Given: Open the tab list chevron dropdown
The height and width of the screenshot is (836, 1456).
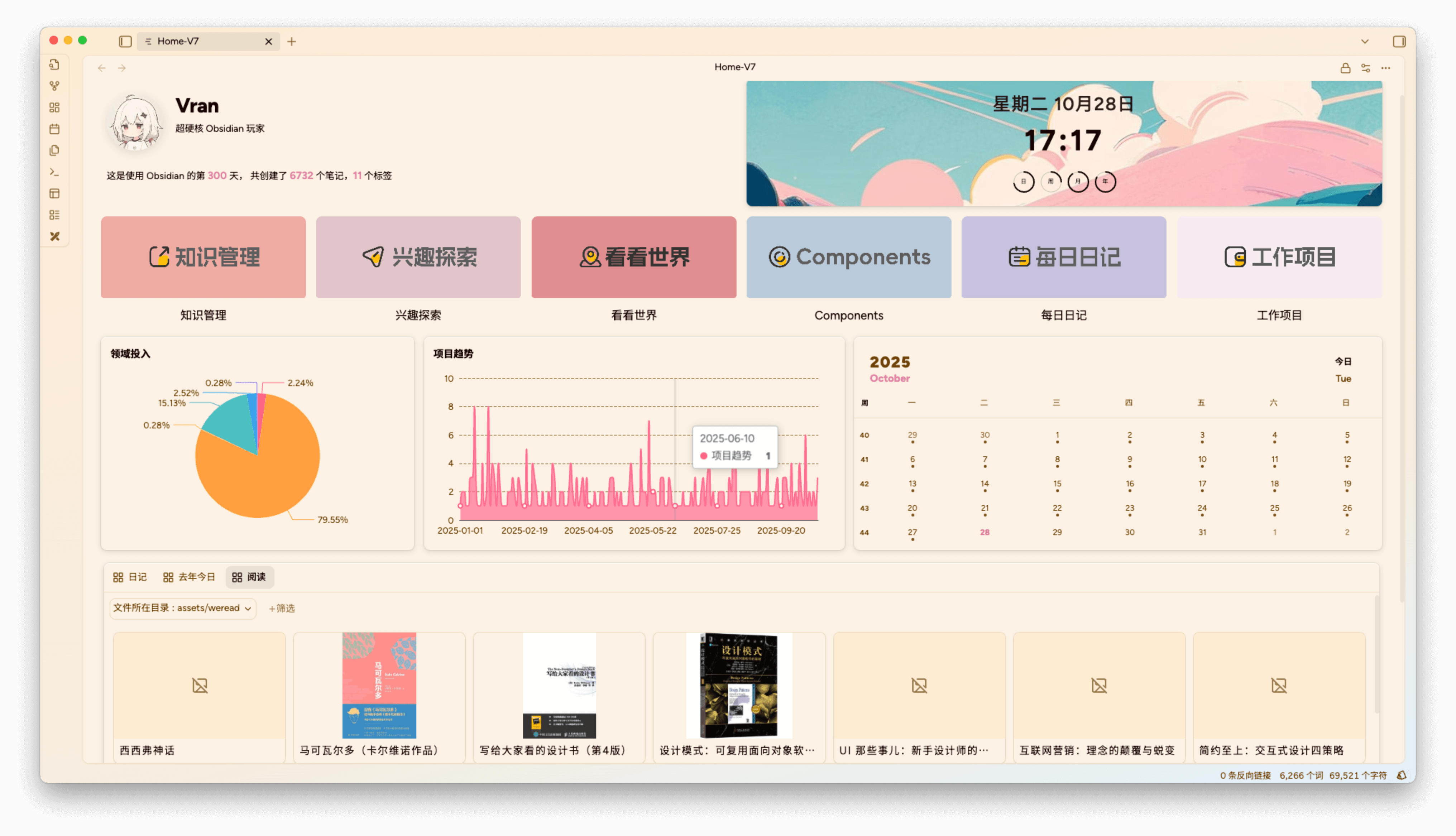Looking at the screenshot, I should (x=1365, y=41).
